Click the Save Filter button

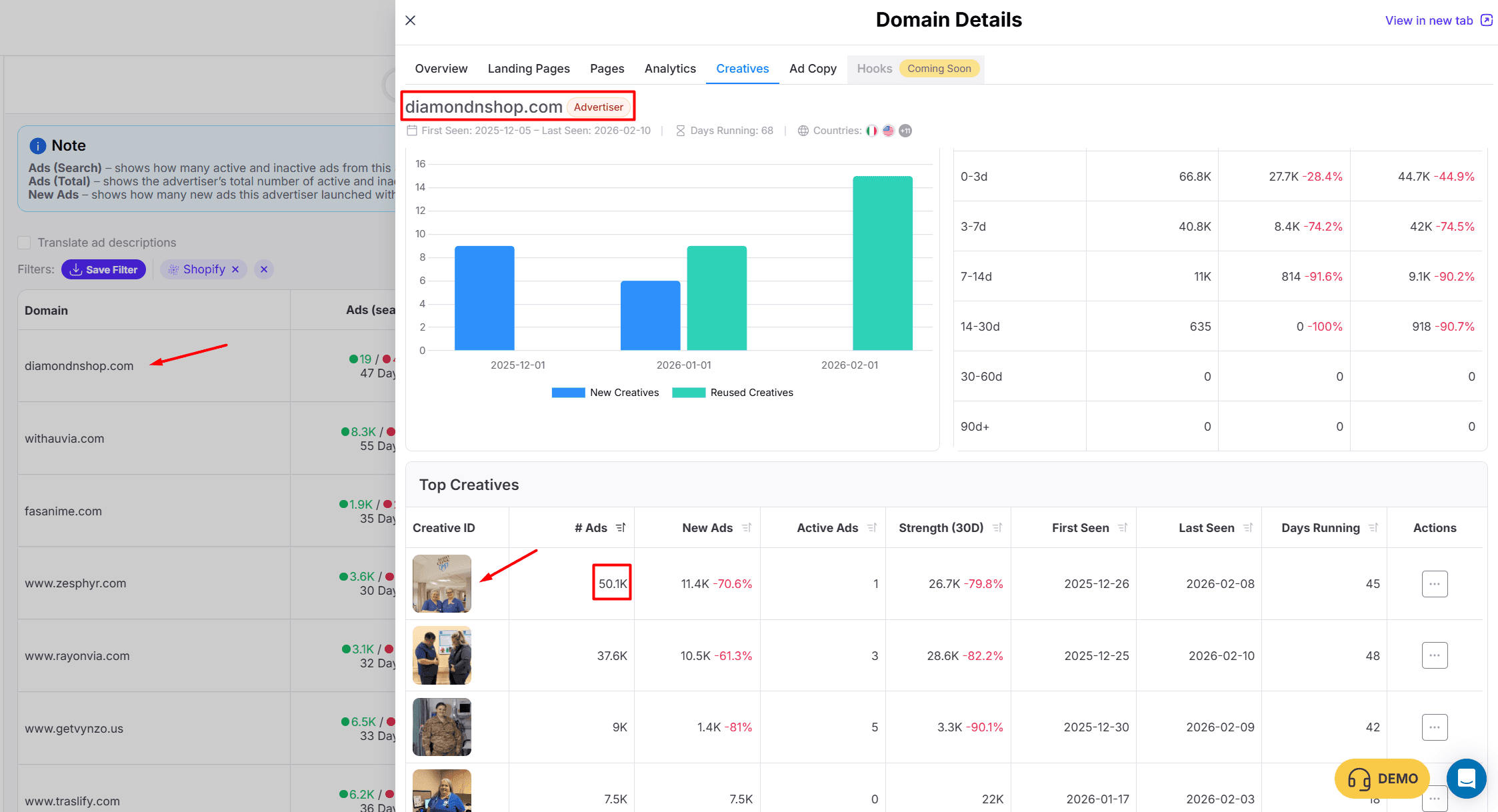coord(103,269)
